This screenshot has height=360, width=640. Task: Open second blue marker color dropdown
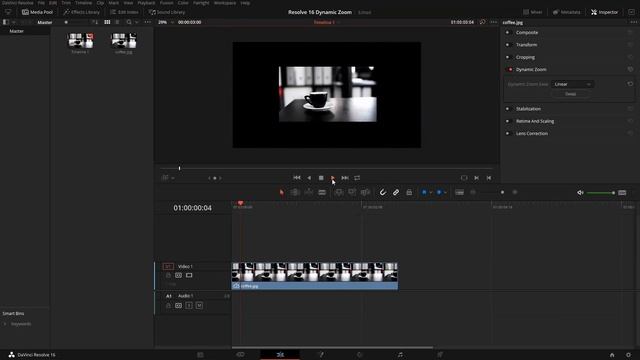pos(445,192)
